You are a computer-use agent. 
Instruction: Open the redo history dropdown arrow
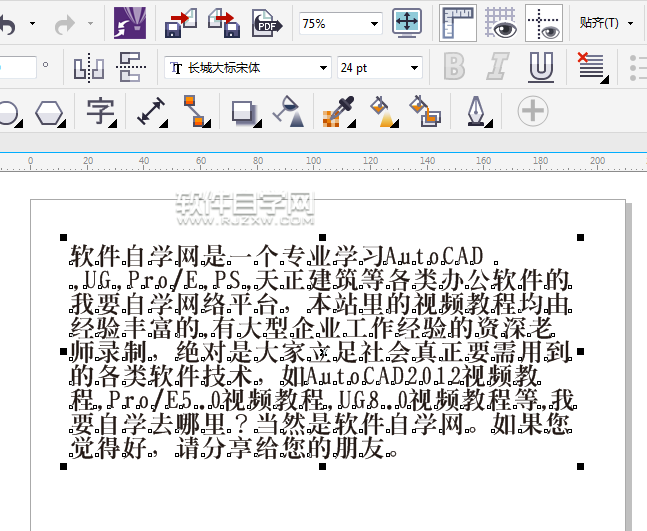(90, 24)
